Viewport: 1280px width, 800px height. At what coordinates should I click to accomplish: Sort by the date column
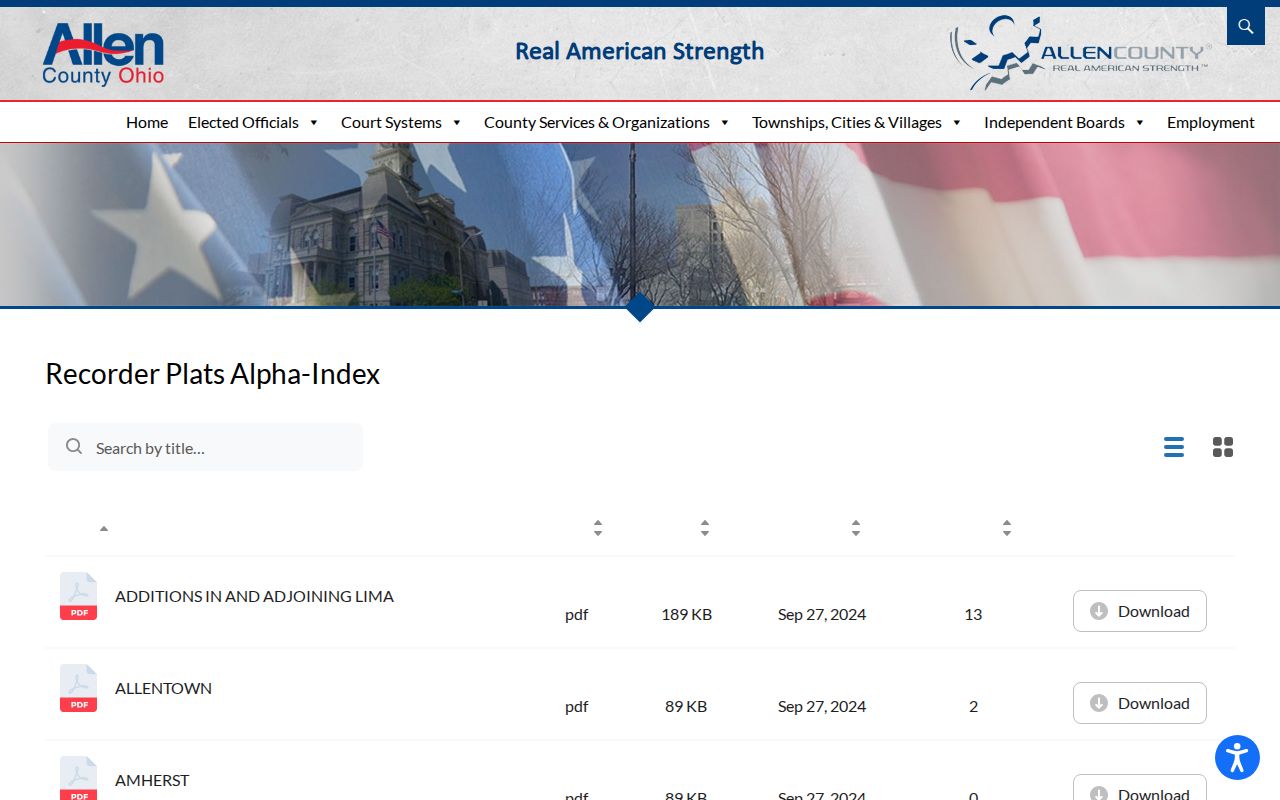(x=855, y=527)
